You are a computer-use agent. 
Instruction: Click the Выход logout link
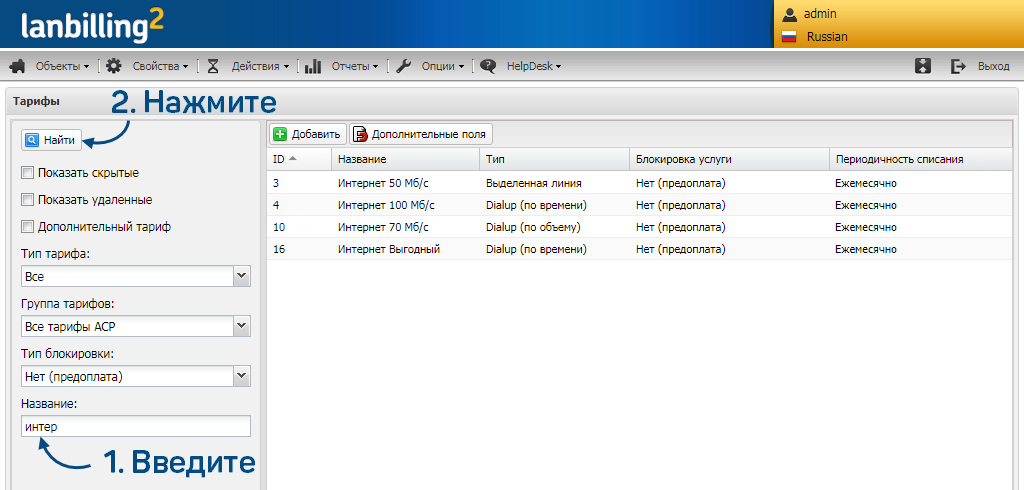(993, 67)
